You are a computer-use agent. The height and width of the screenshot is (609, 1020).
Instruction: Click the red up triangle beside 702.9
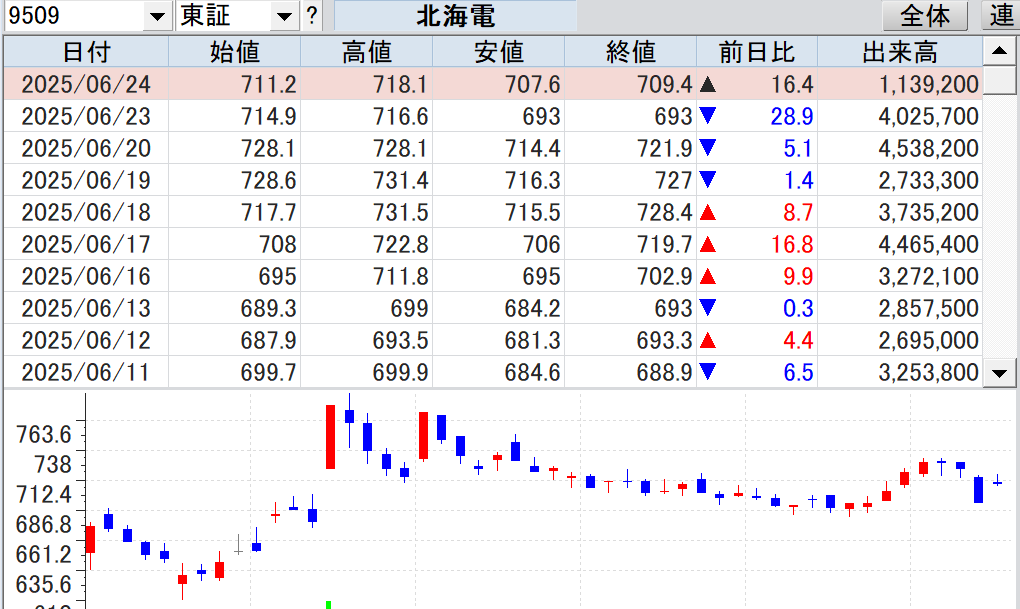coord(708,276)
